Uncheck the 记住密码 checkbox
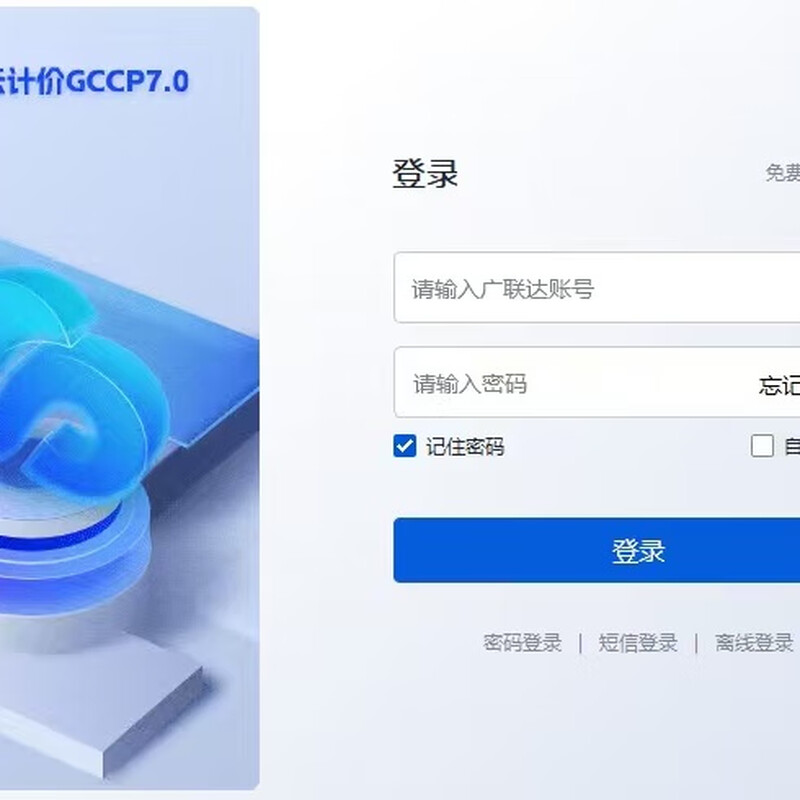This screenshot has width=800, height=800. click(405, 446)
